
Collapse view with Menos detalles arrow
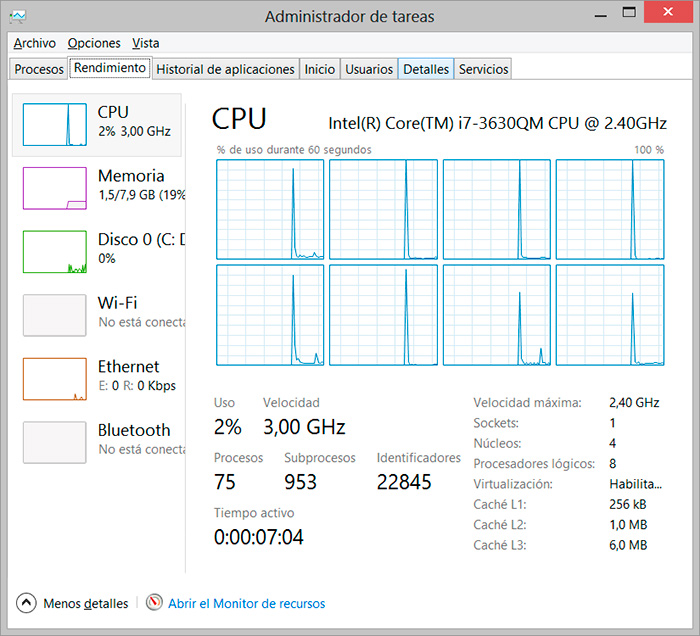(26, 603)
